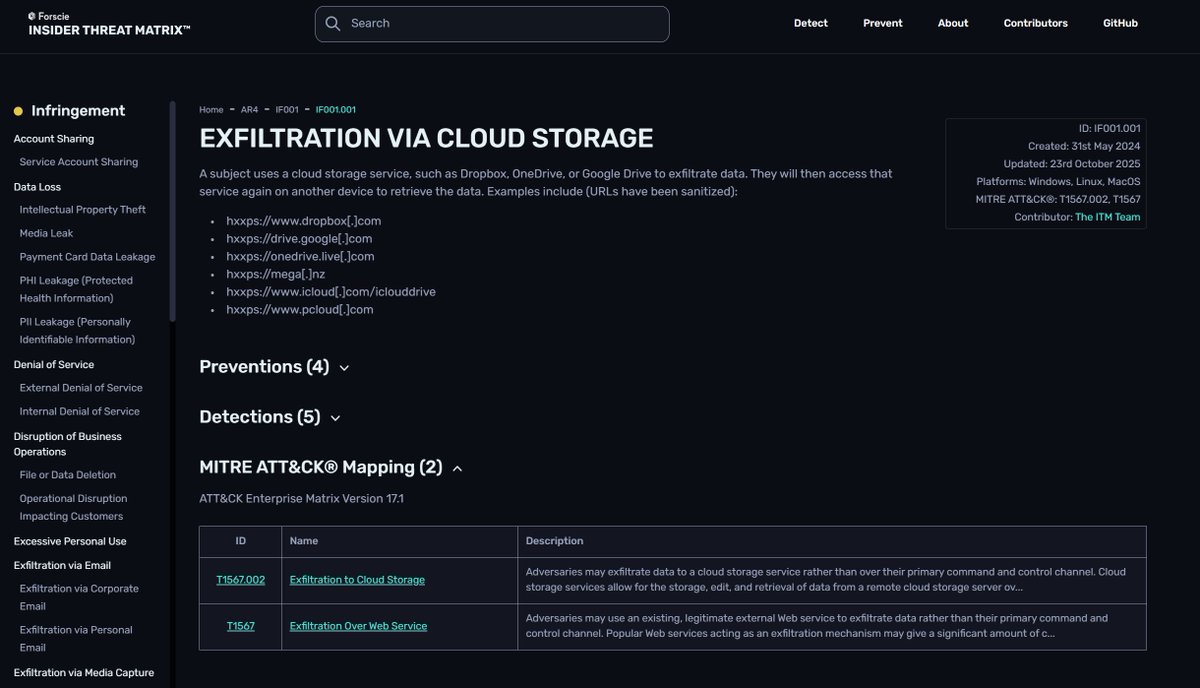
Task: Select PHI Leakage sidebar item
Action: (76, 289)
